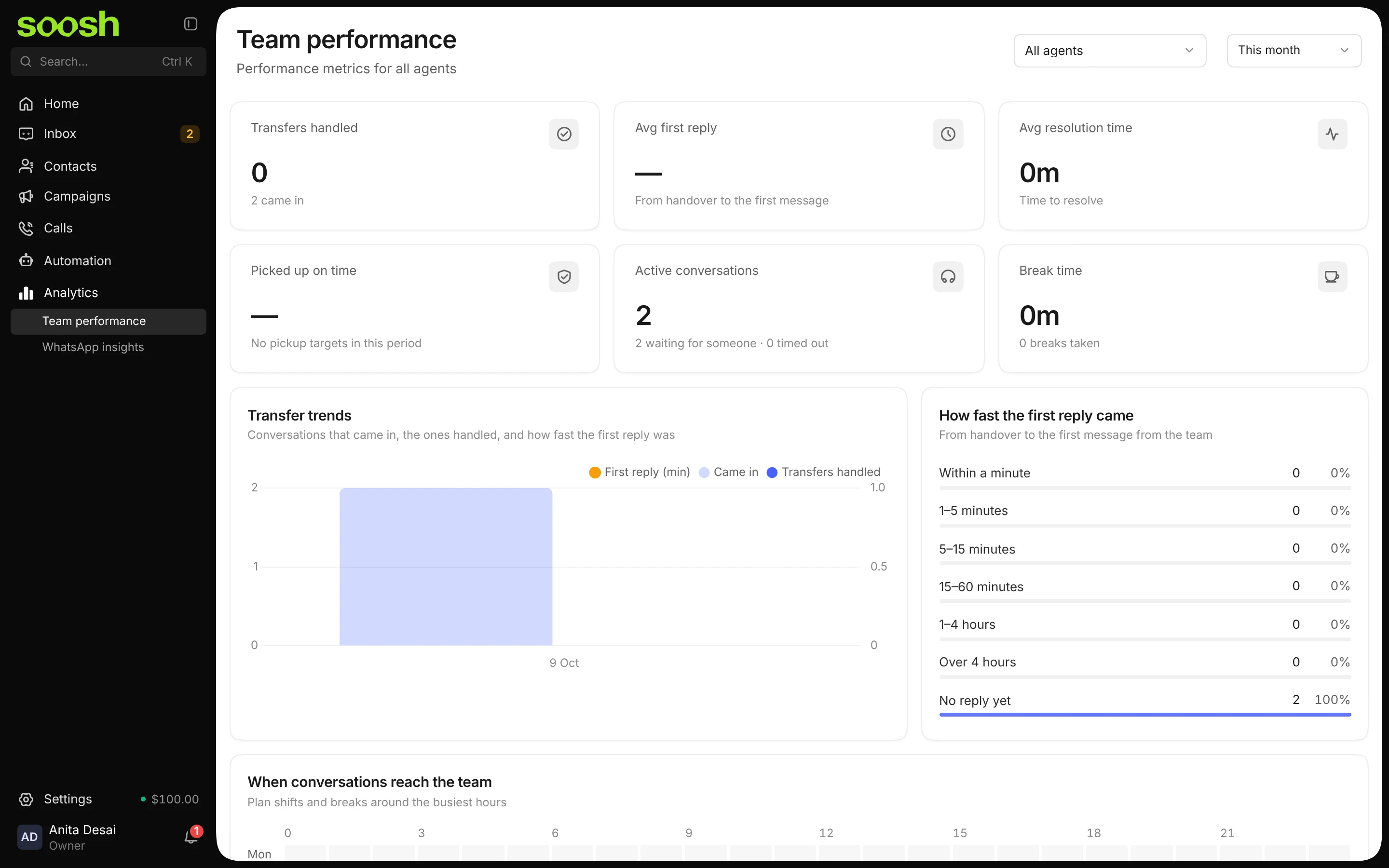This screenshot has height=868, width=1389.
Task: Click the Automation robot icon
Action: pos(26,260)
